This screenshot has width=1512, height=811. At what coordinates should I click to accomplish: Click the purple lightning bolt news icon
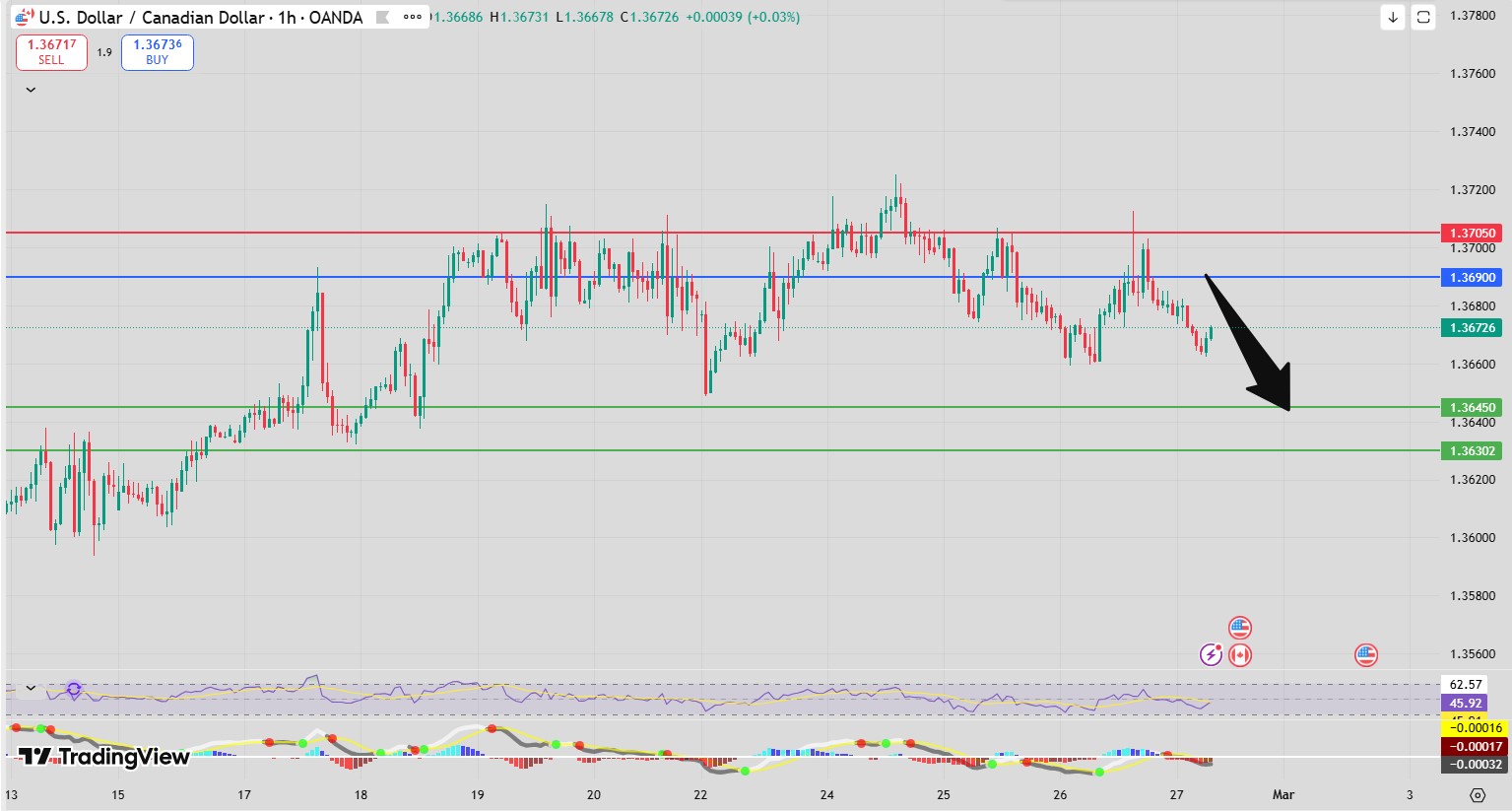click(x=1211, y=654)
